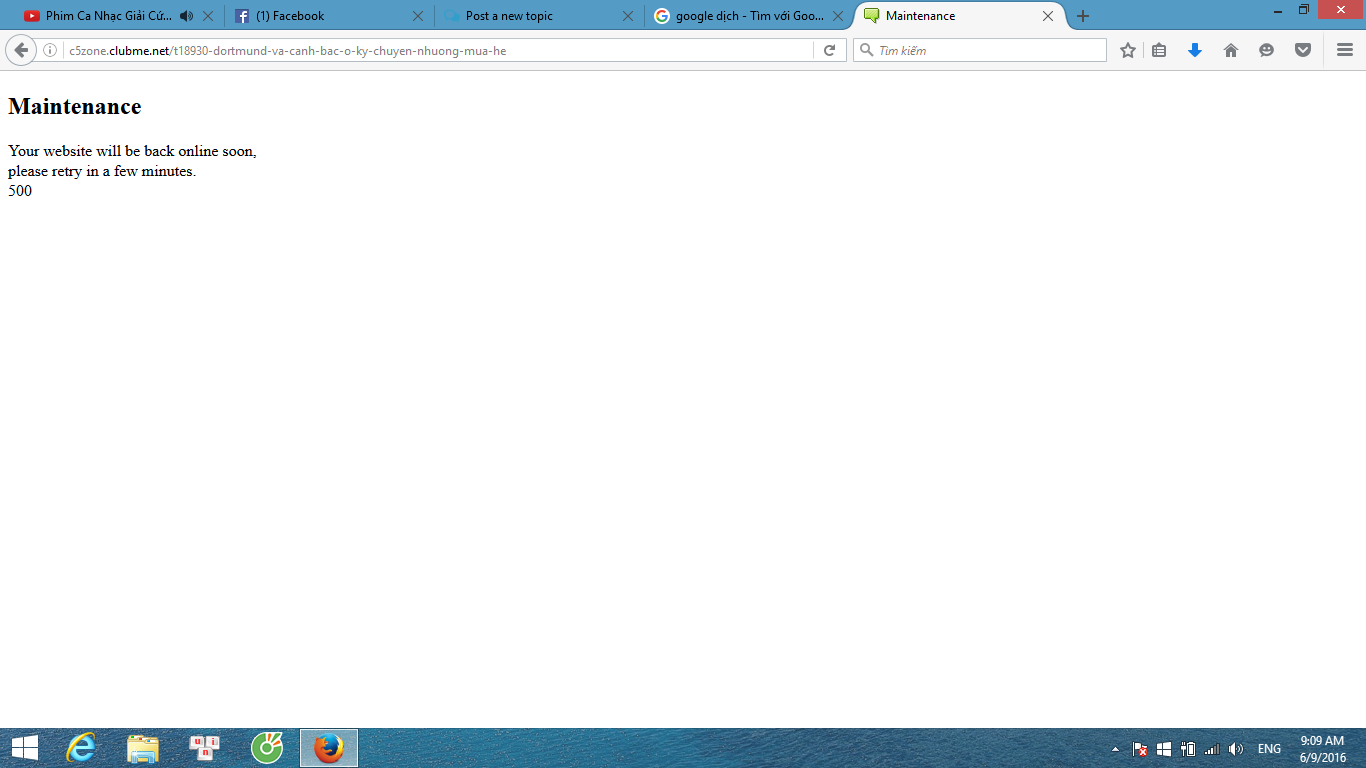Click the 500 error code text
1366x768 pixels.
point(20,191)
